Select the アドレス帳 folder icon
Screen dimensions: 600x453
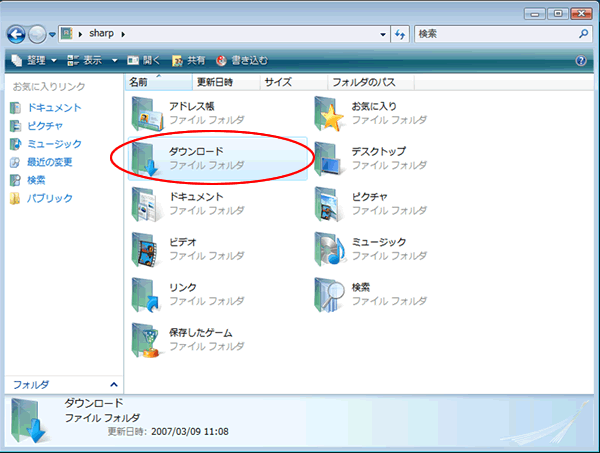(x=147, y=114)
